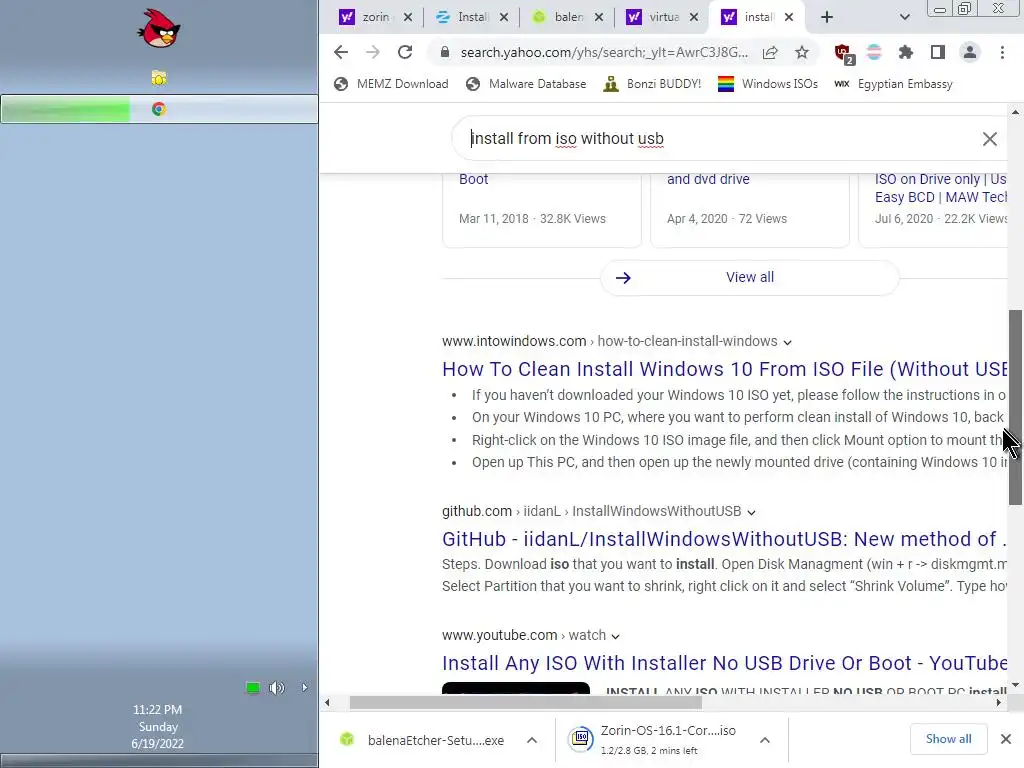Click the Angry Birds icon on the sidebar
The width and height of the screenshot is (1024, 768).
[159, 28]
